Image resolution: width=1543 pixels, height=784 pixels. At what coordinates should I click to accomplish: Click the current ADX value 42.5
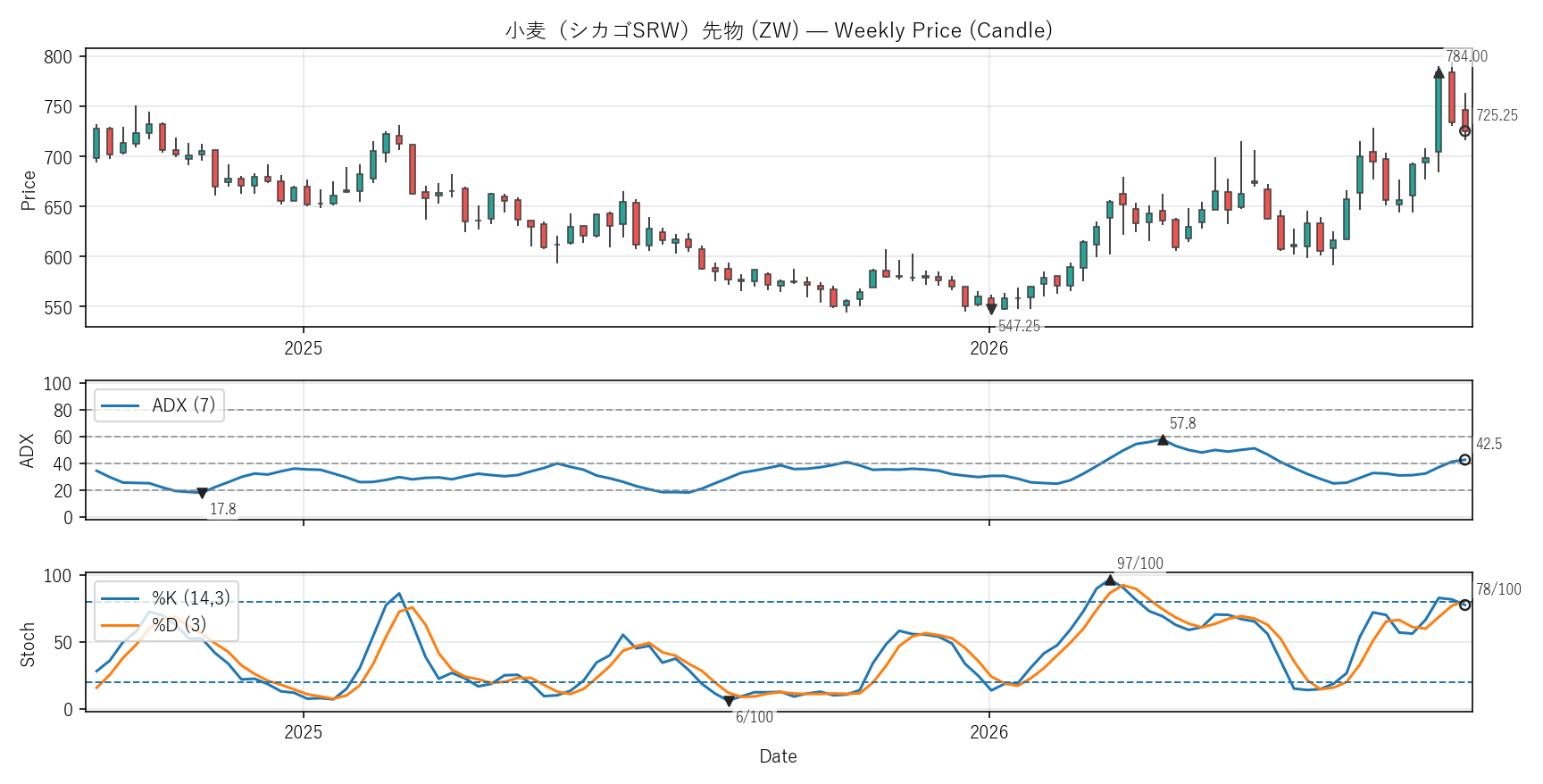pos(1489,444)
